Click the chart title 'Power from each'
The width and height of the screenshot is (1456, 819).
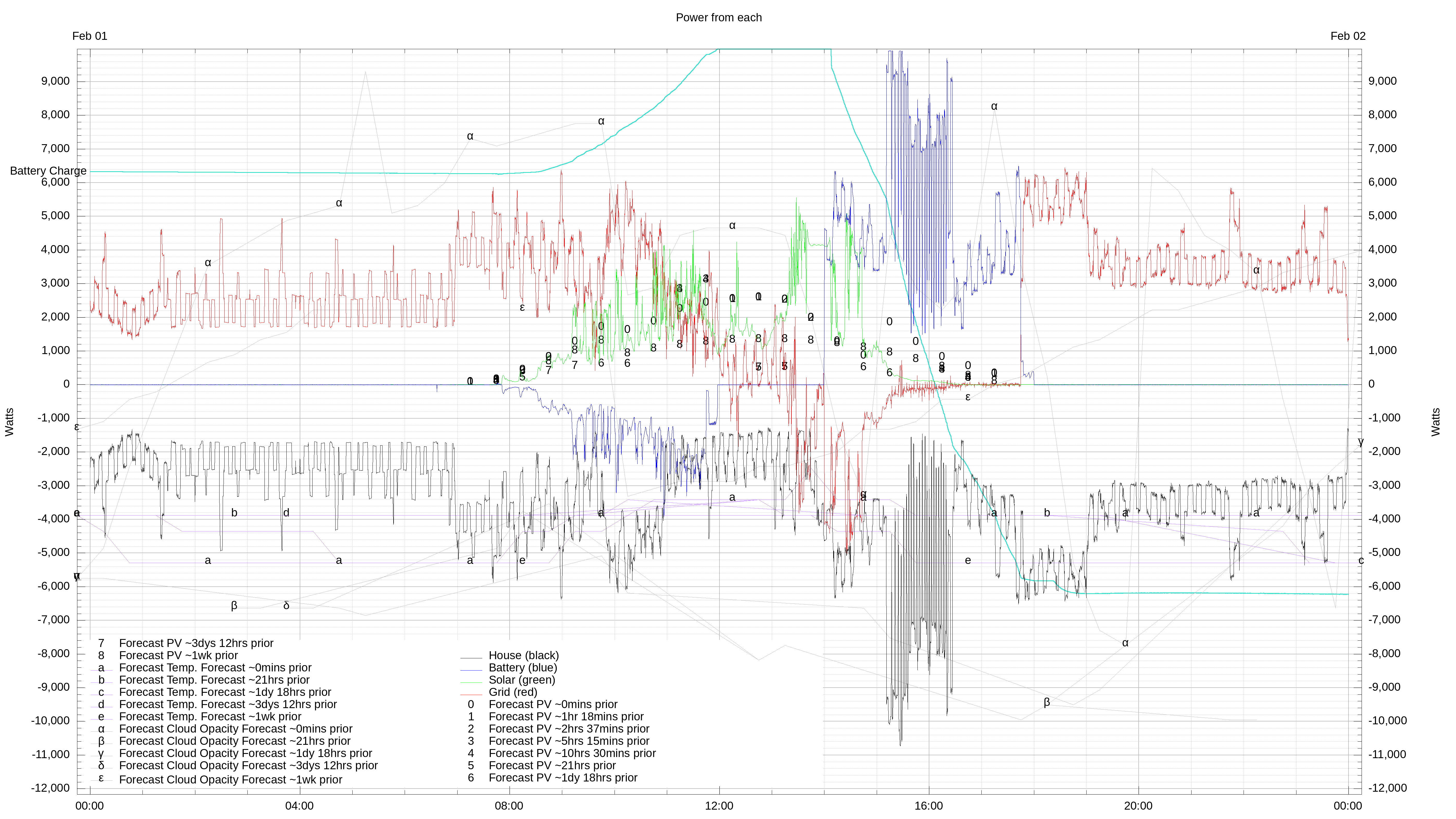(x=718, y=18)
